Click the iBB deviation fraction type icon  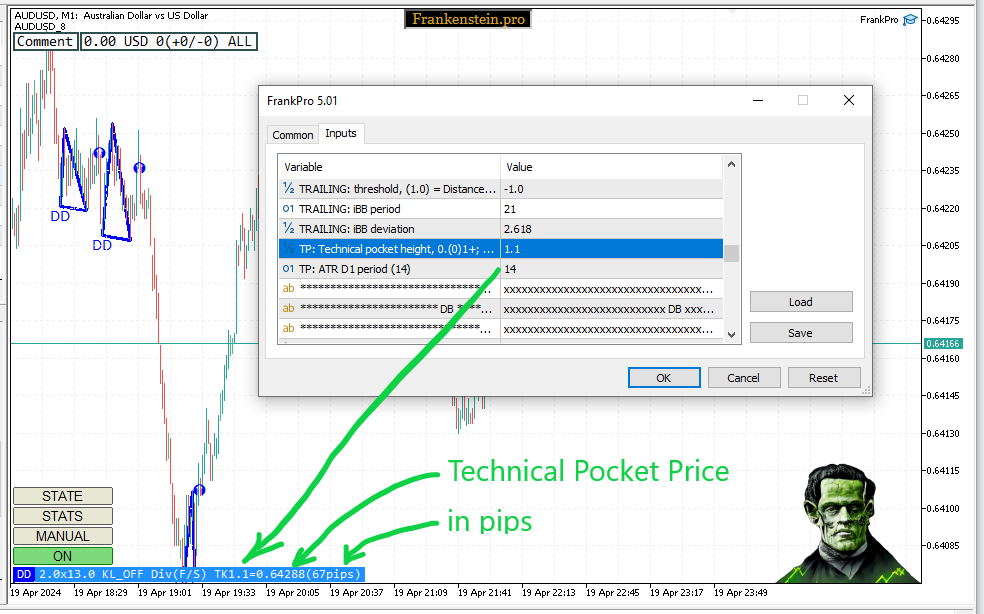click(289, 229)
